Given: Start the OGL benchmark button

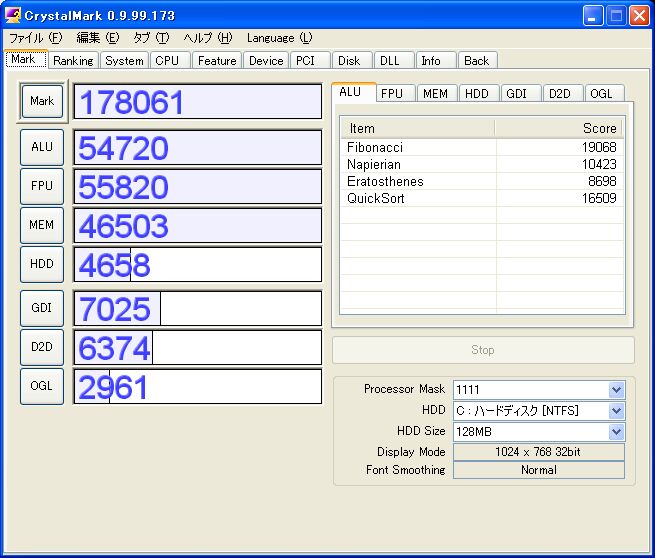Looking at the screenshot, I should [42, 386].
